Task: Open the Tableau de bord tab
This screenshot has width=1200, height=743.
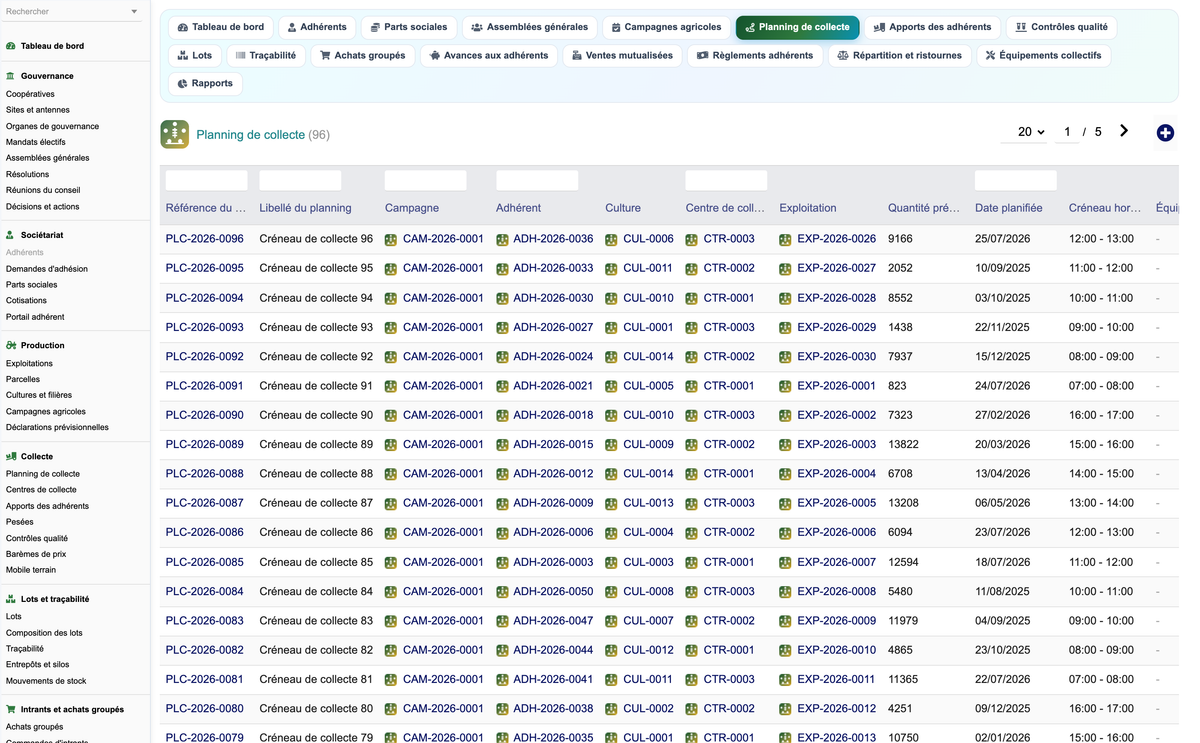Action: click(221, 27)
